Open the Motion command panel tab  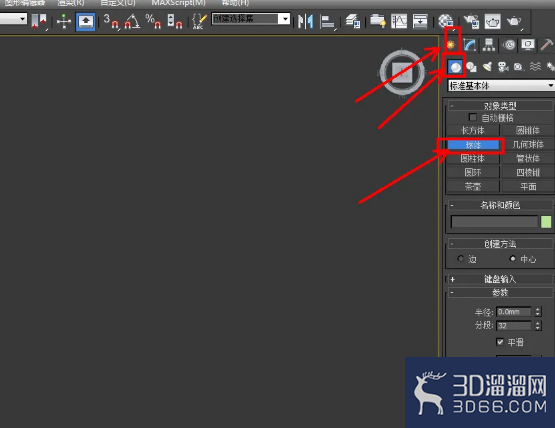pos(509,45)
